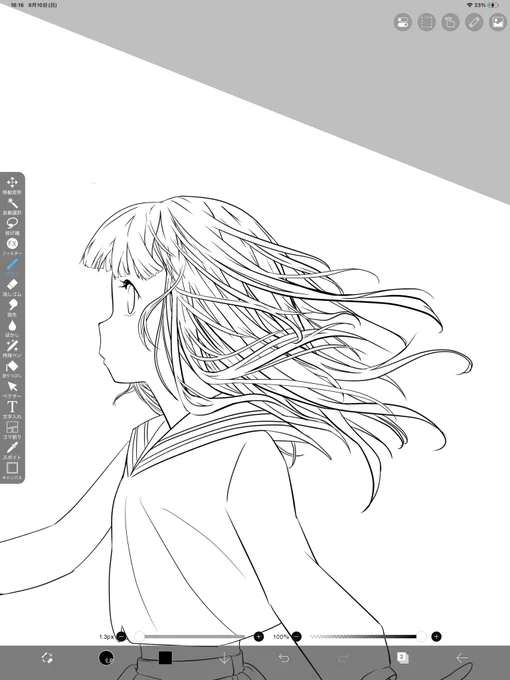Open the FX Filter (フィルター) tool
This screenshot has height=680, width=510.
pyautogui.click(x=12, y=246)
